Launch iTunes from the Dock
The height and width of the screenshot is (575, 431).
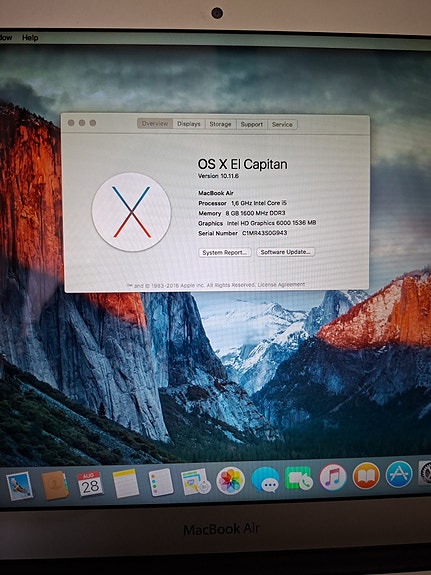point(333,477)
